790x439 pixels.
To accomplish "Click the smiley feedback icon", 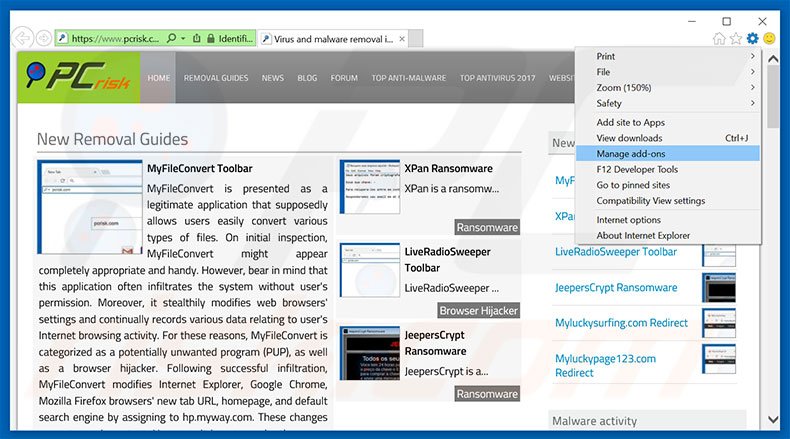I will click(x=769, y=39).
